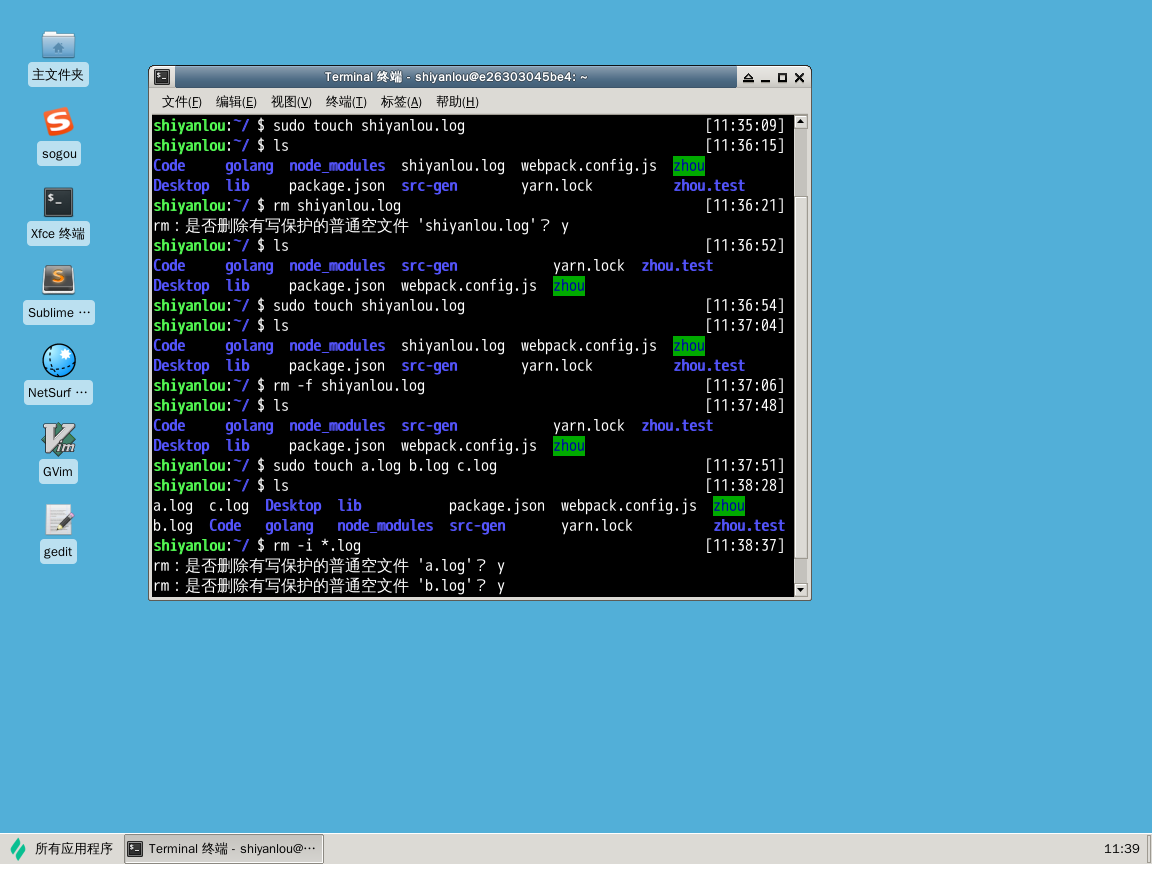This screenshot has height=896, width=1152.
Task: Show the 帮助(H) menu
Action: coord(457,102)
